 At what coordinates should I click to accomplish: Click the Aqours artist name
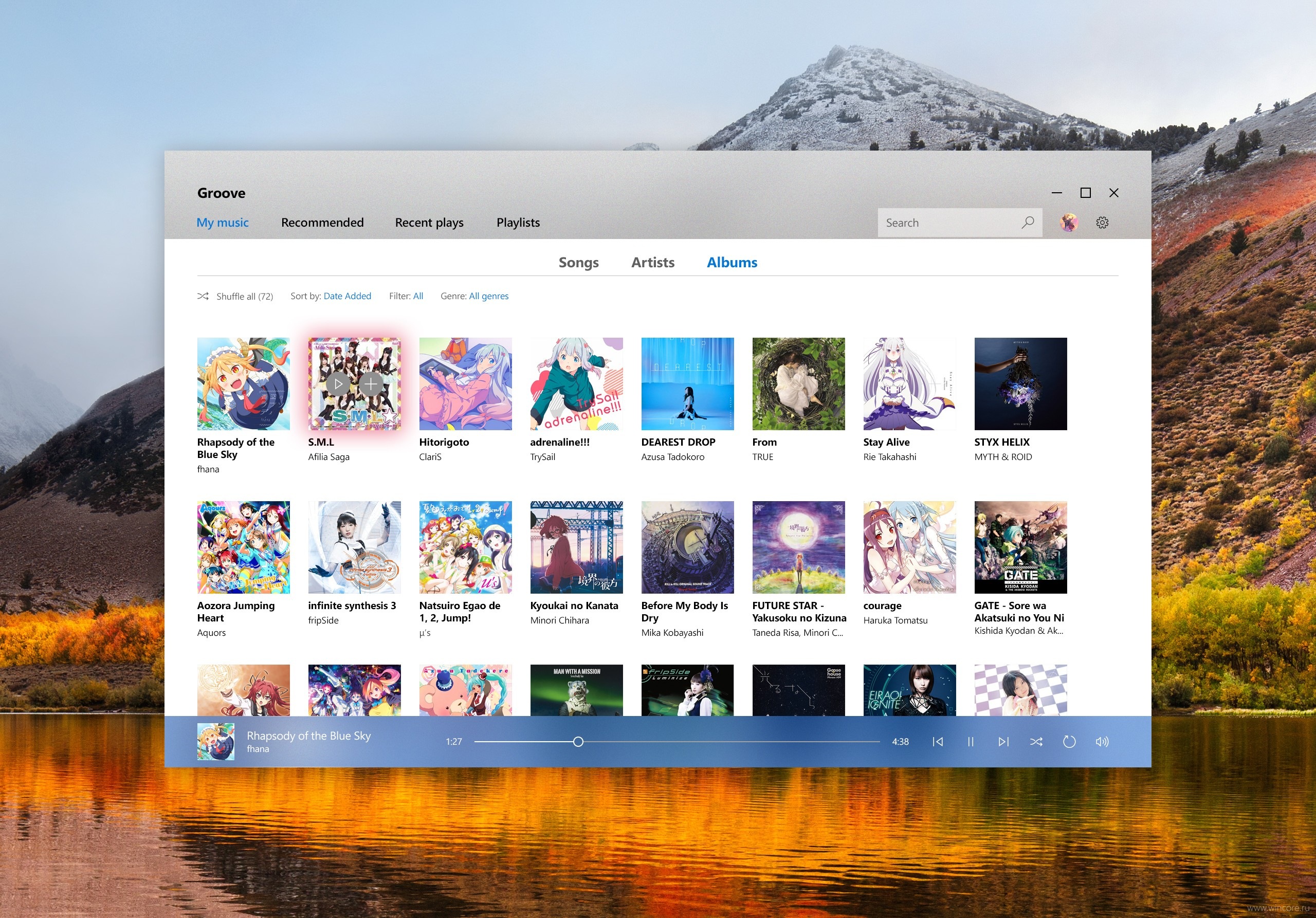click(x=211, y=633)
